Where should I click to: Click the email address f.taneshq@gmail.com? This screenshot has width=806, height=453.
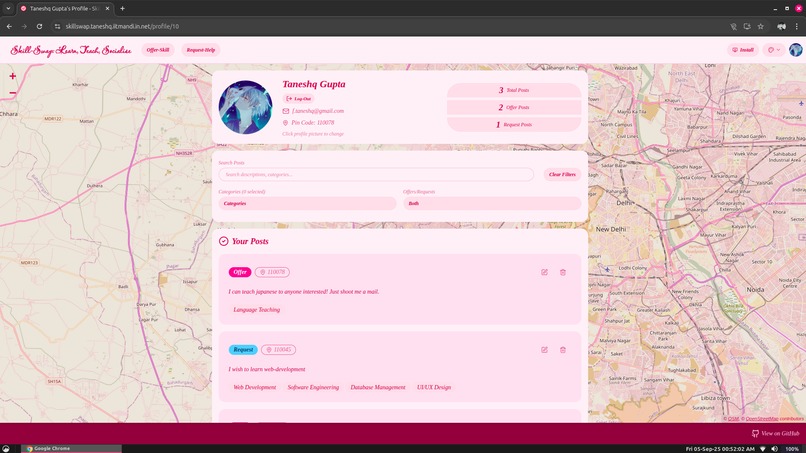click(x=318, y=111)
